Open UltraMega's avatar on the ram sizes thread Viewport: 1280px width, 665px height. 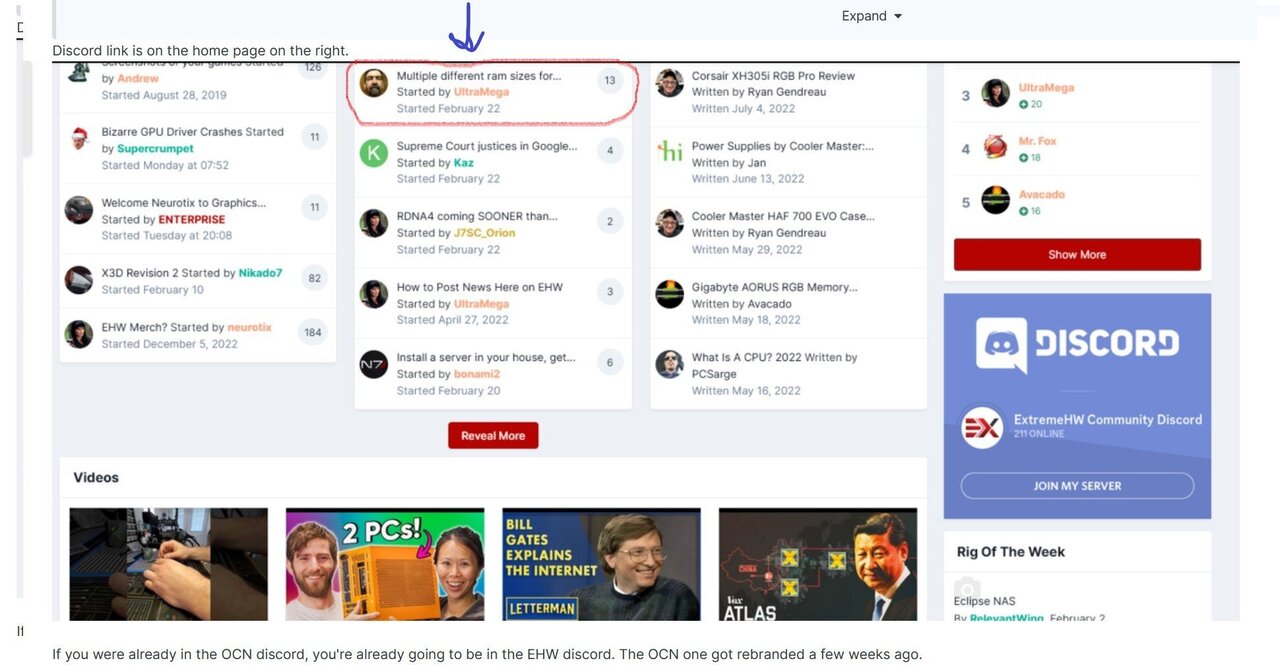(373, 84)
